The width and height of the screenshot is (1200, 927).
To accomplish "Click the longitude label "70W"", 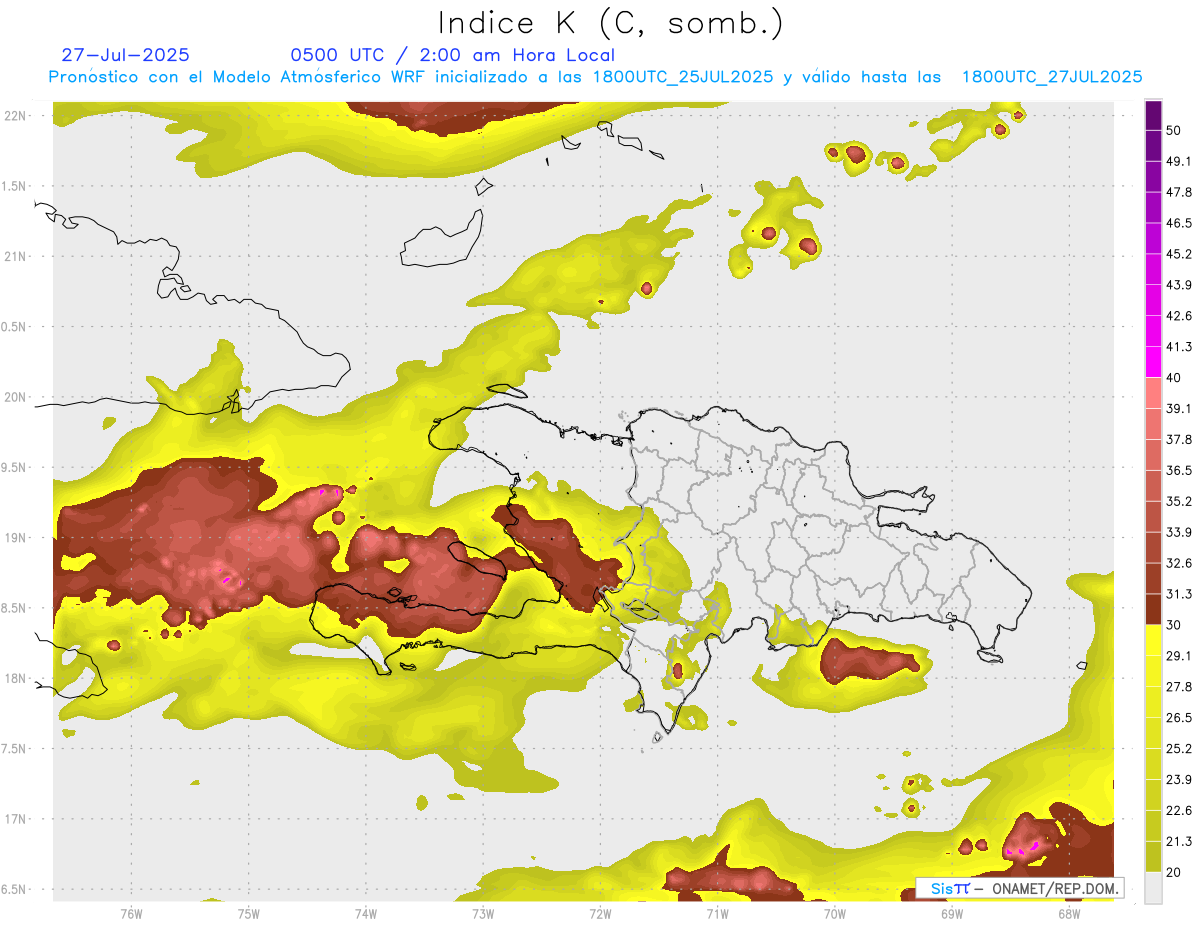I will pos(834,914).
